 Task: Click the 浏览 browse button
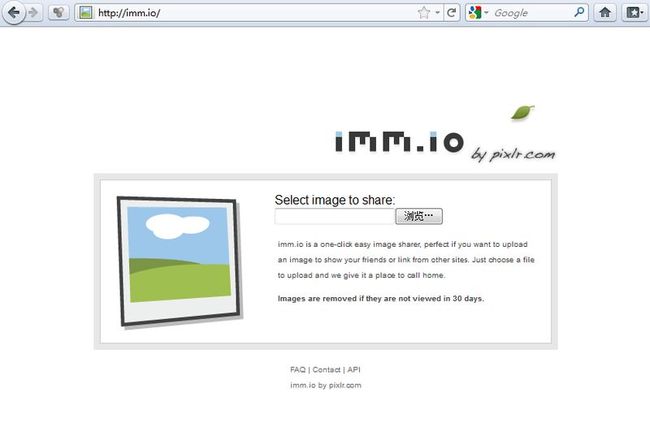419,216
